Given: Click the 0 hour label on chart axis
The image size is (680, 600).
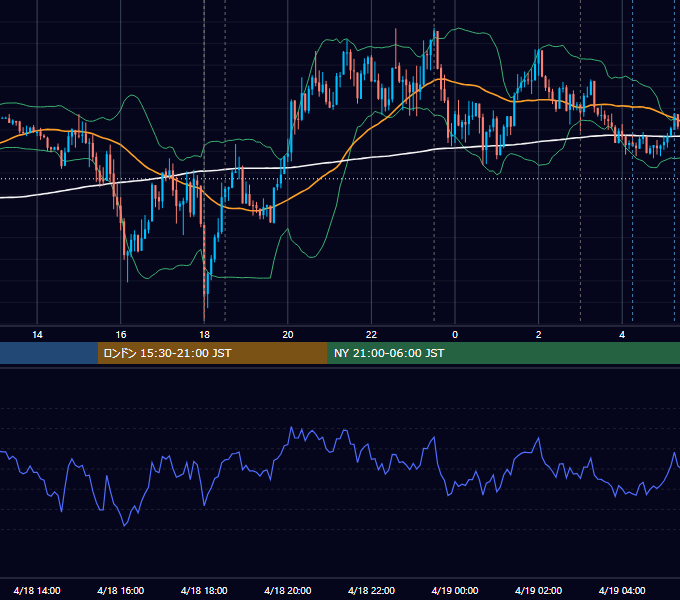Looking at the screenshot, I should 455,335.
